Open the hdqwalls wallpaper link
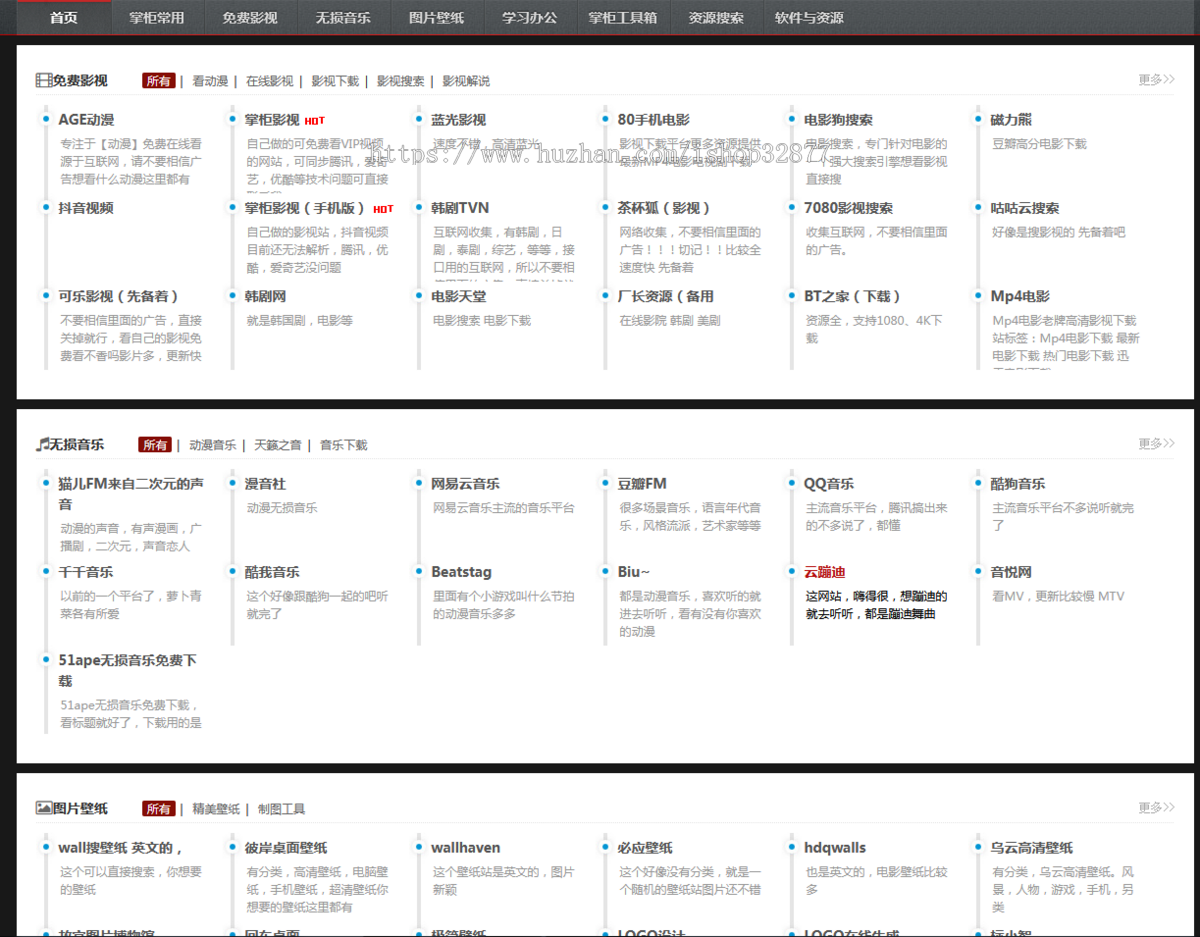This screenshot has height=937, width=1200. (835, 848)
